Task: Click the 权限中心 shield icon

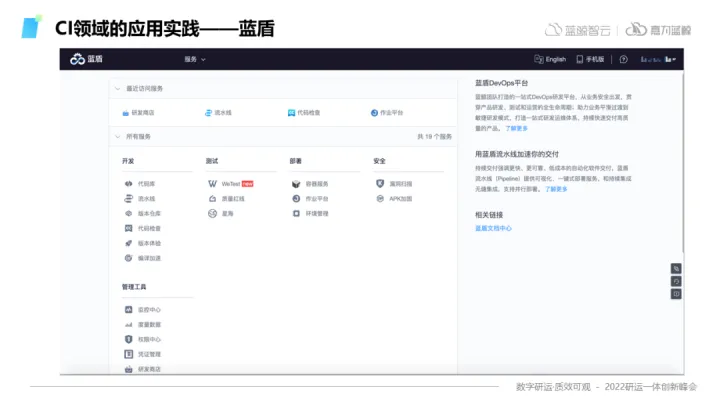Action: pos(129,339)
